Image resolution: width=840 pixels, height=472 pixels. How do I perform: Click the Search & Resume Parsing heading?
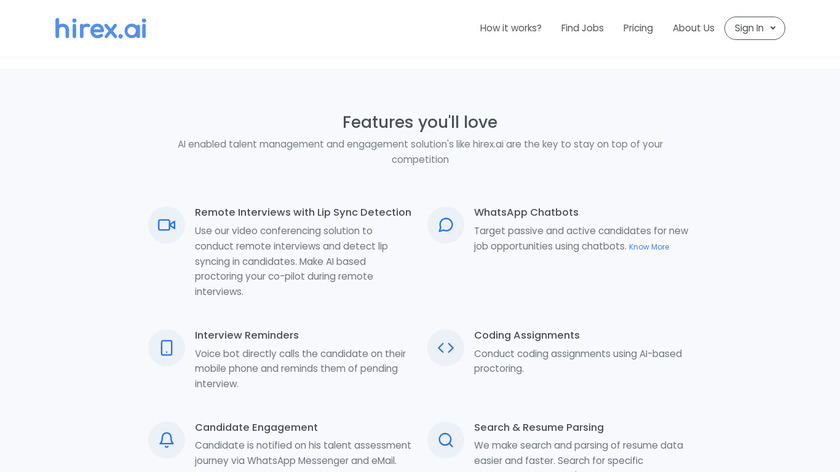tap(539, 427)
